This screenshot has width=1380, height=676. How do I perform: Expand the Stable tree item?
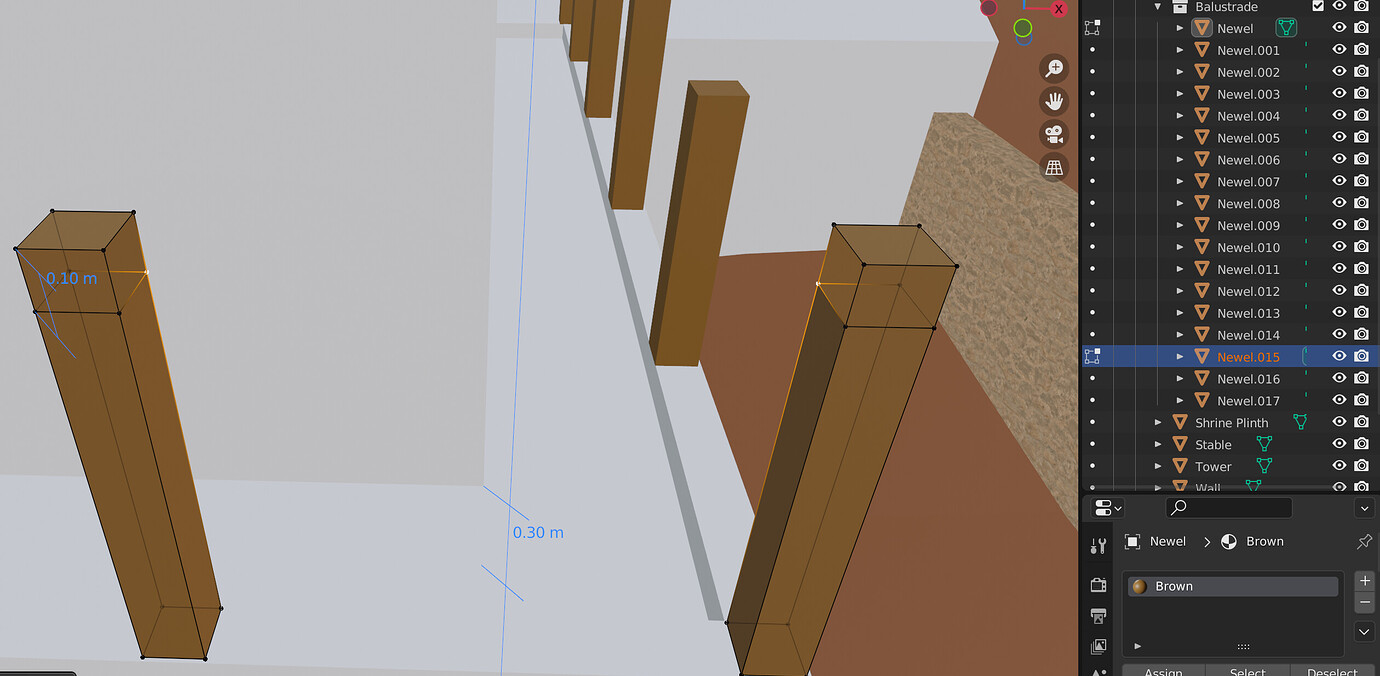[x=1158, y=444]
